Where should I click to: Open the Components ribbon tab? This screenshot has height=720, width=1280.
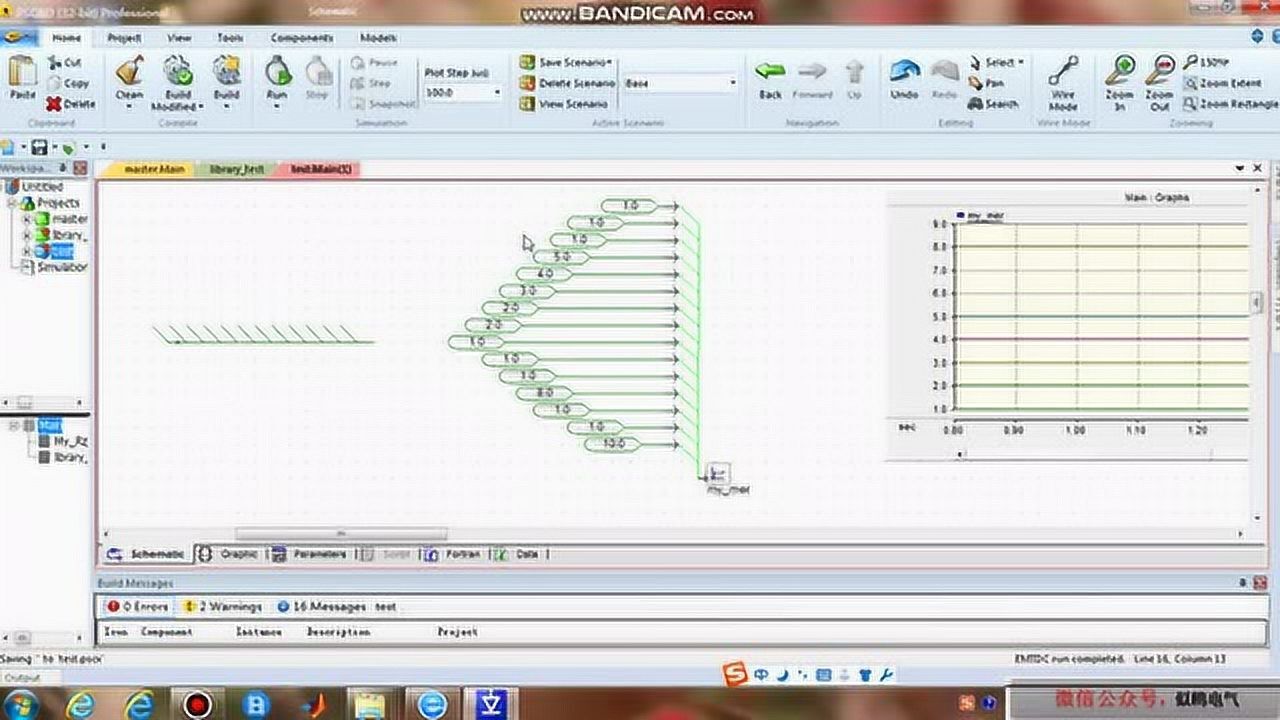point(301,38)
